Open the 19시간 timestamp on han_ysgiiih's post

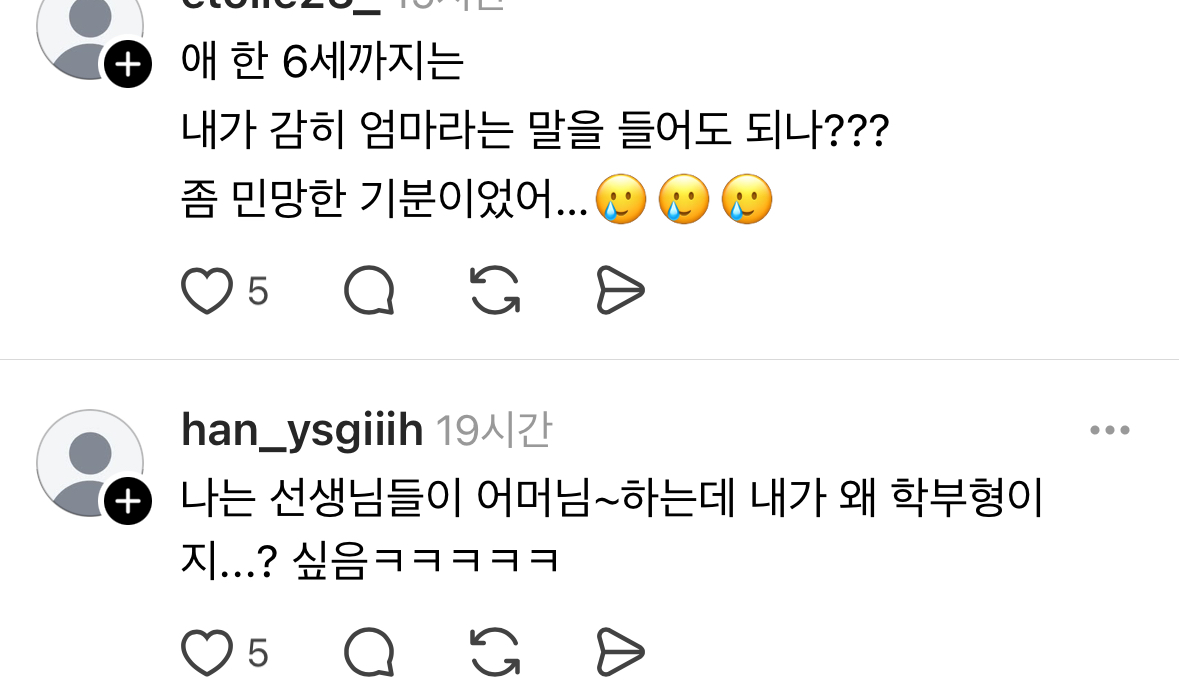(x=494, y=430)
